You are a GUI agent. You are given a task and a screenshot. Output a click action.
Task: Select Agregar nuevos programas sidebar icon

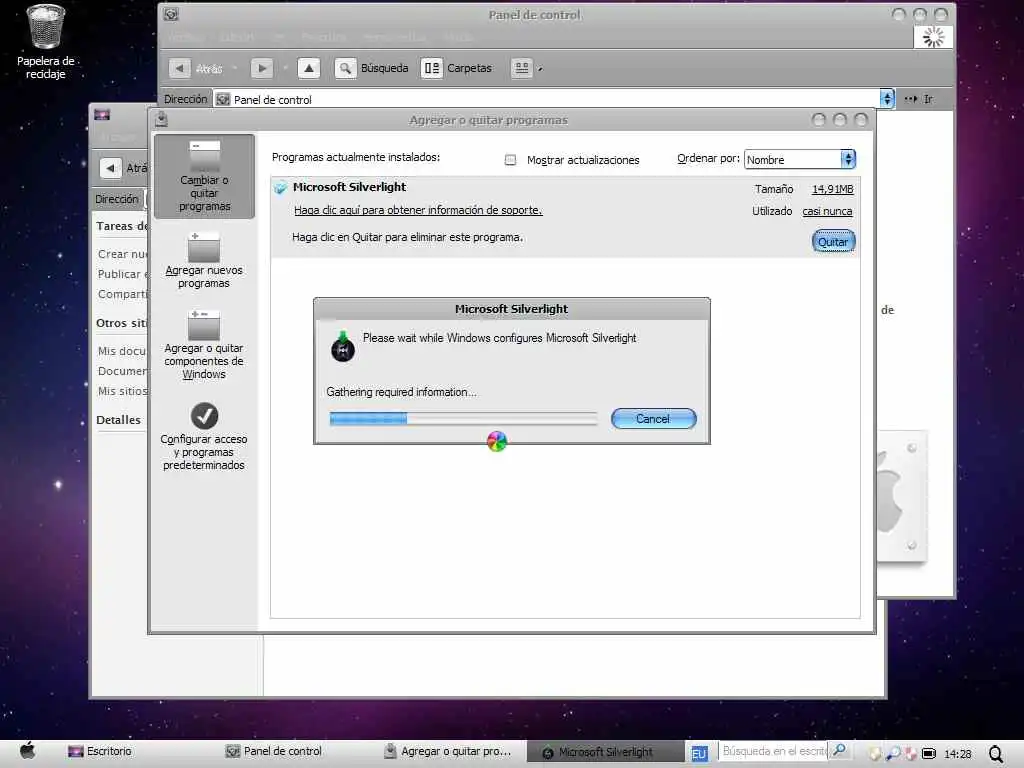204,260
